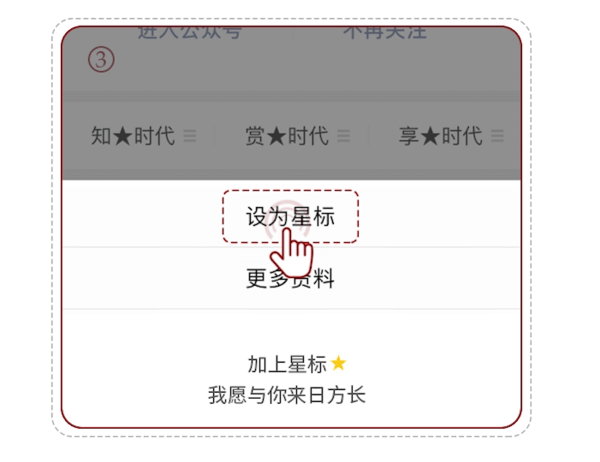Expand the list icon beside 赏★时代
This screenshot has width=600, height=462.
[x=343, y=136]
